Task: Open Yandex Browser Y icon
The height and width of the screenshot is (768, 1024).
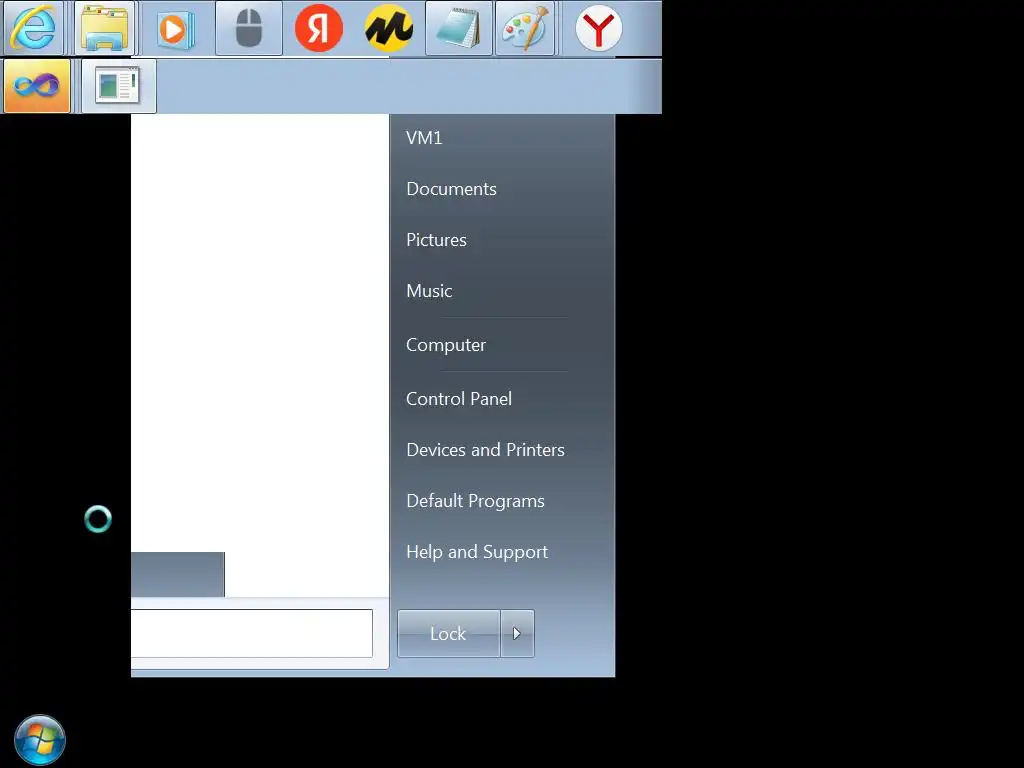Action: coord(598,28)
